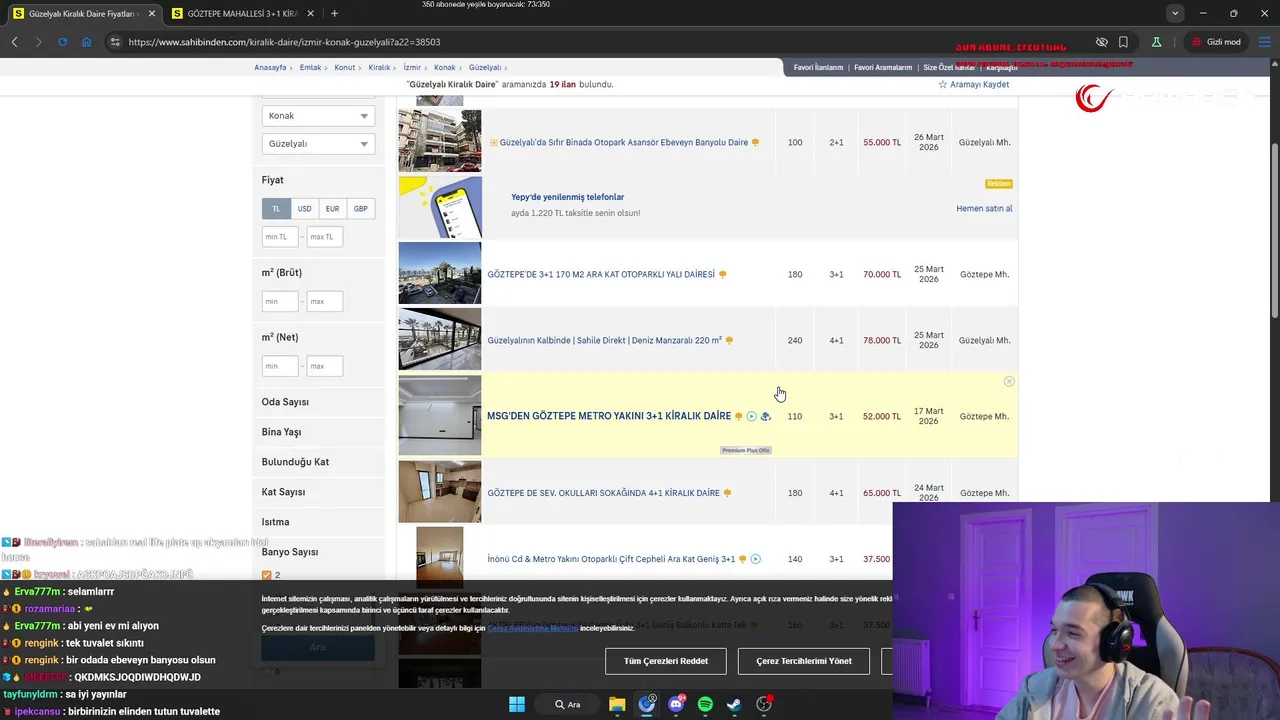
Task: Open Hemen satın al ad link
Action: pyautogui.click(x=984, y=208)
